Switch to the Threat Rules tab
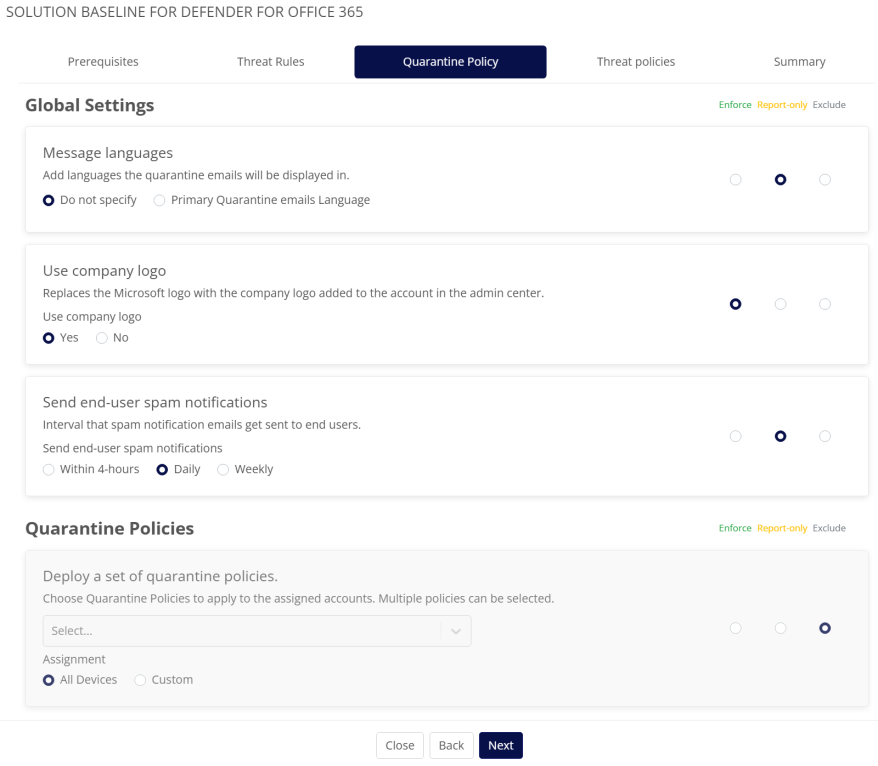The width and height of the screenshot is (878, 766). [270, 62]
